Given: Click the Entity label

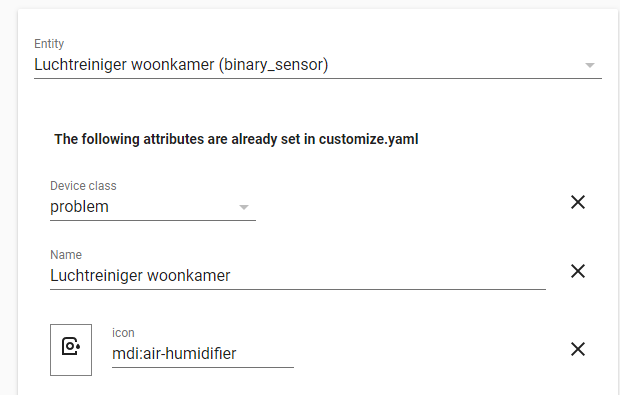Looking at the screenshot, I should [49, 43].
